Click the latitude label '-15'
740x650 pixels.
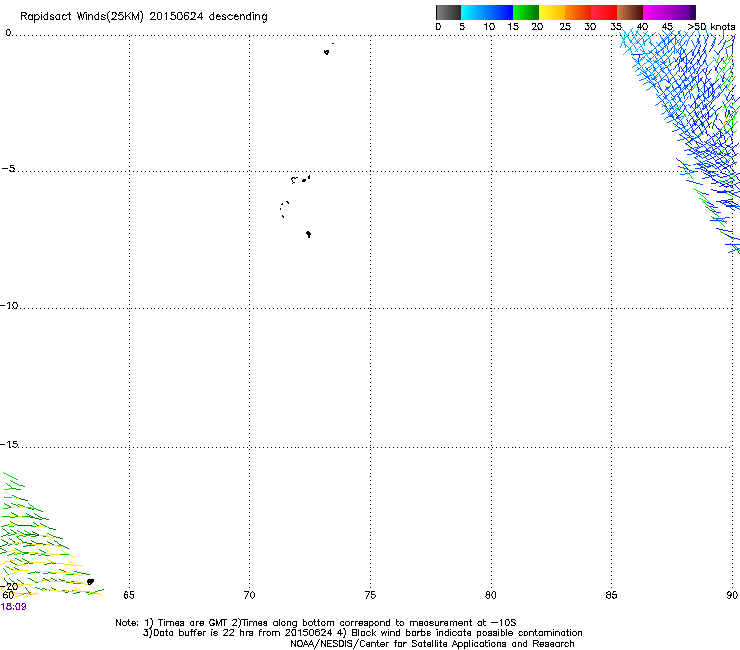tap(9, 444)
